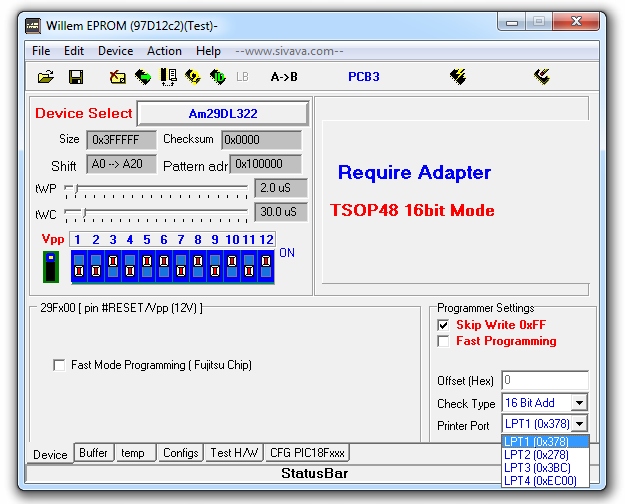Image resolution: width=626 pixels, height=504 pixels.
Task: Toggle DIP switch 9
Action: [x=215, y=266]
